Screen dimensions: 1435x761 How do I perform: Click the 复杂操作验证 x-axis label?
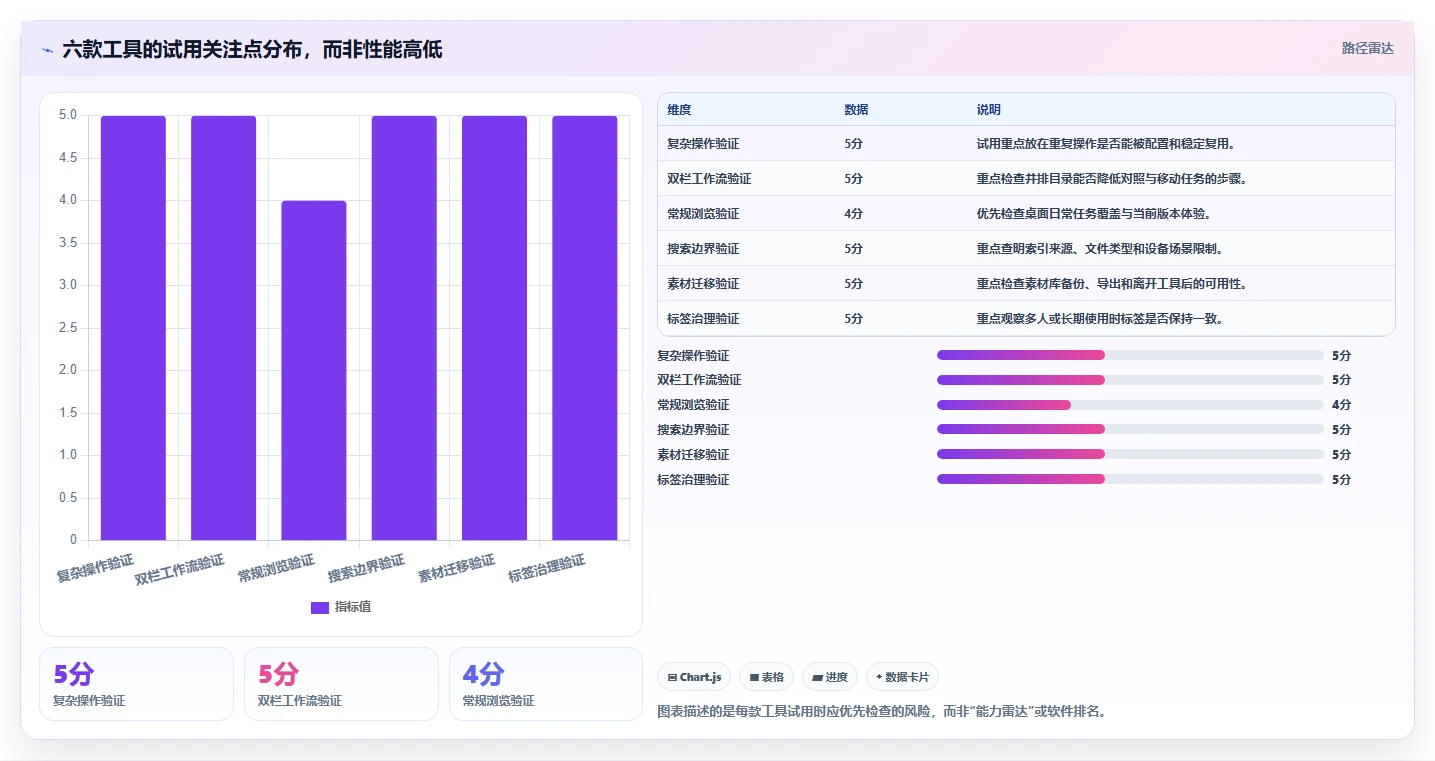pos(95,567)
